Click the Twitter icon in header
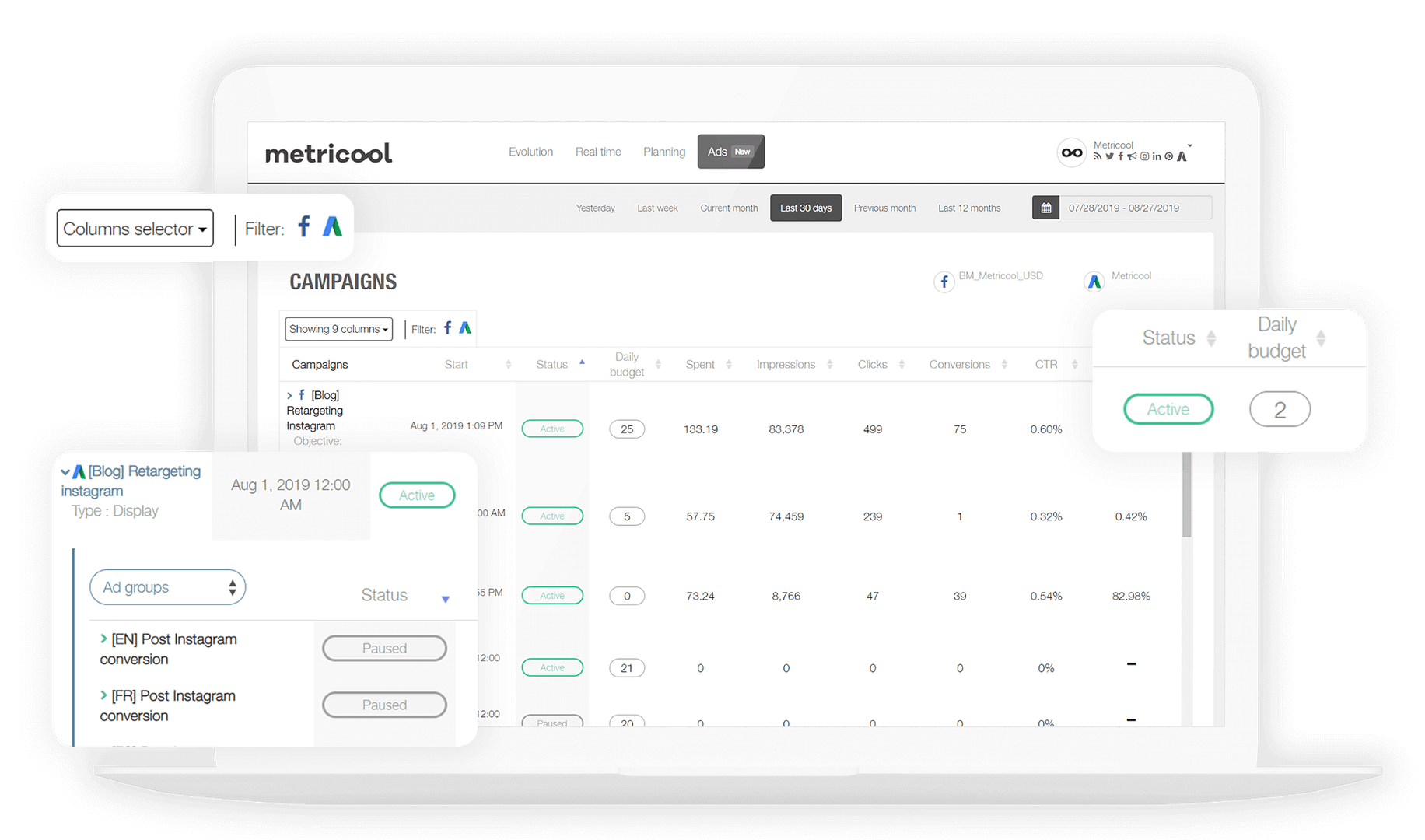Screen dimensions: 1425x840 (x=1109, y=156)
